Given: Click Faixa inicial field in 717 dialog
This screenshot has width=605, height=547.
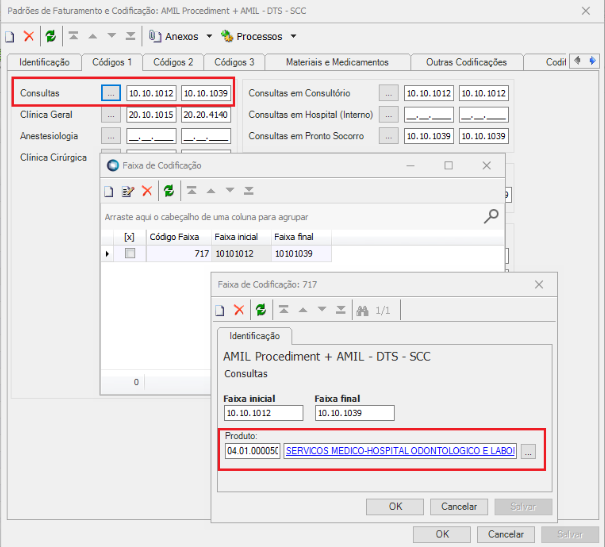Looking at the screenshot, I should [264, 413].
